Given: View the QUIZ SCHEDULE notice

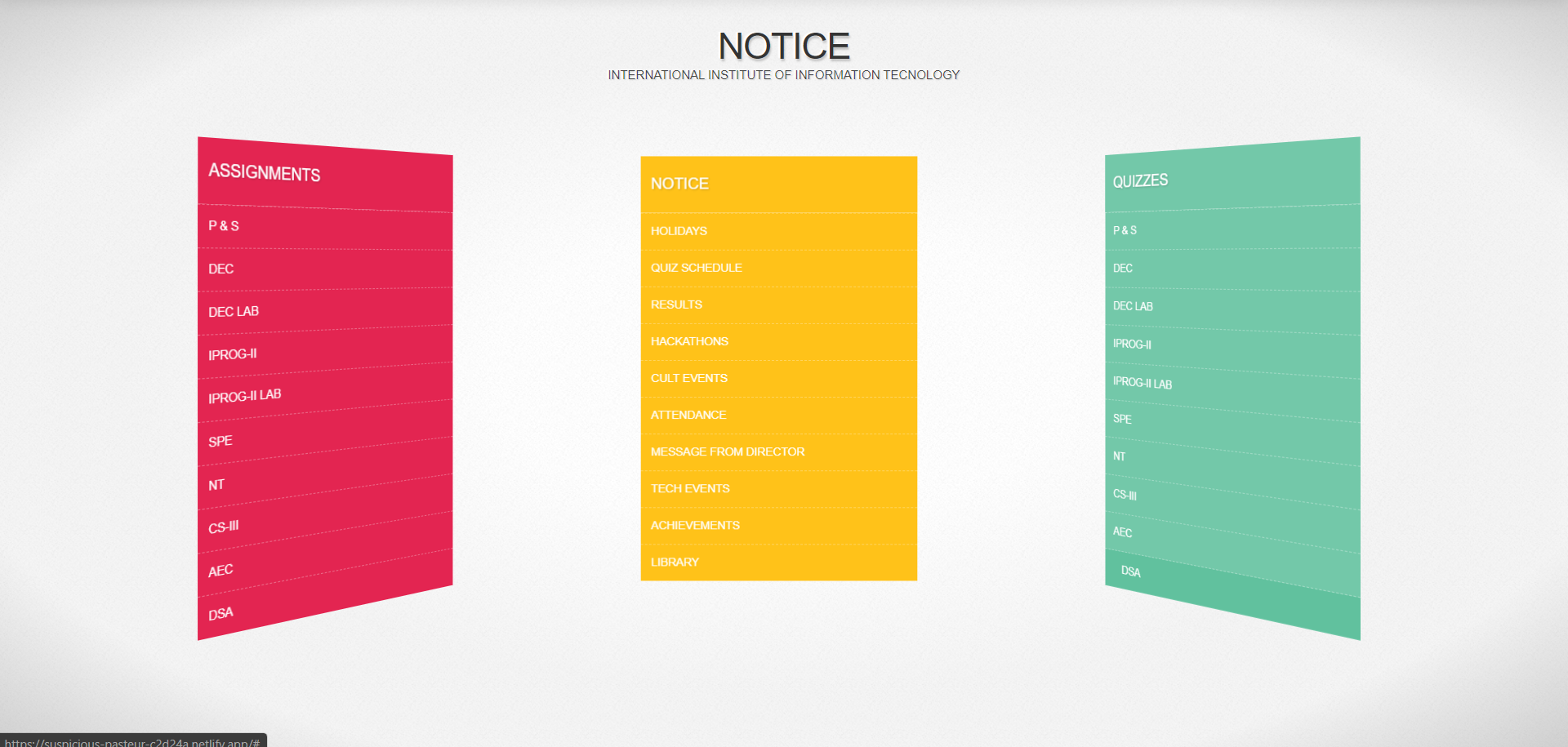Looking at the screenshot, I should [779, 268].
